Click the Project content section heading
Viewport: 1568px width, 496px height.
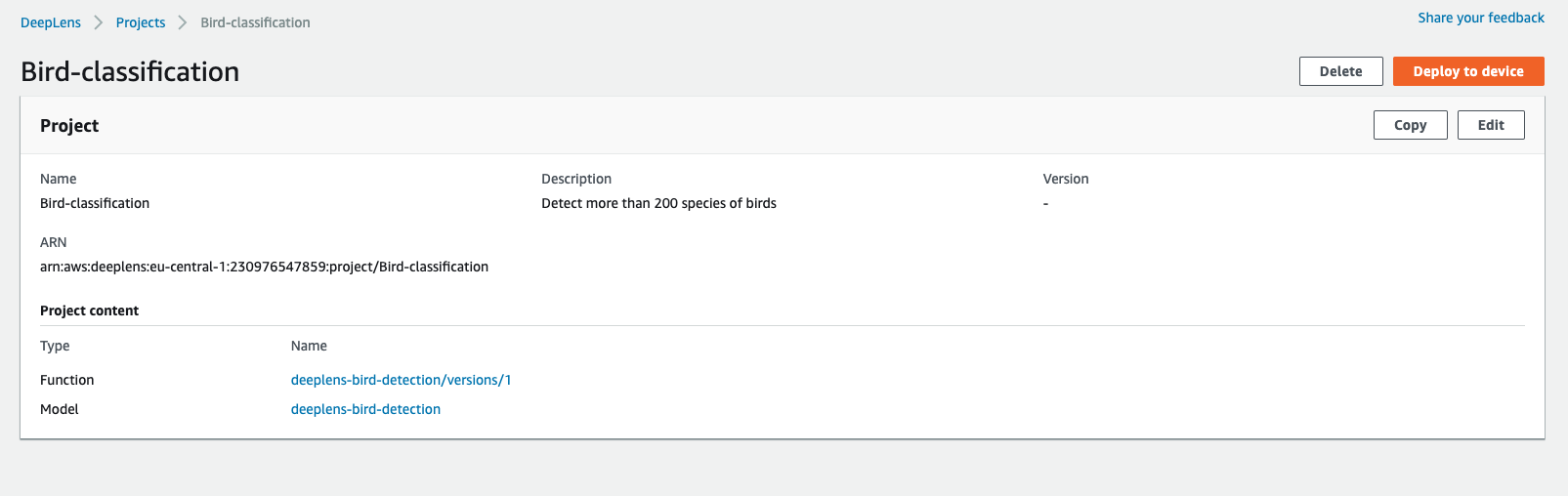(89, 310)
